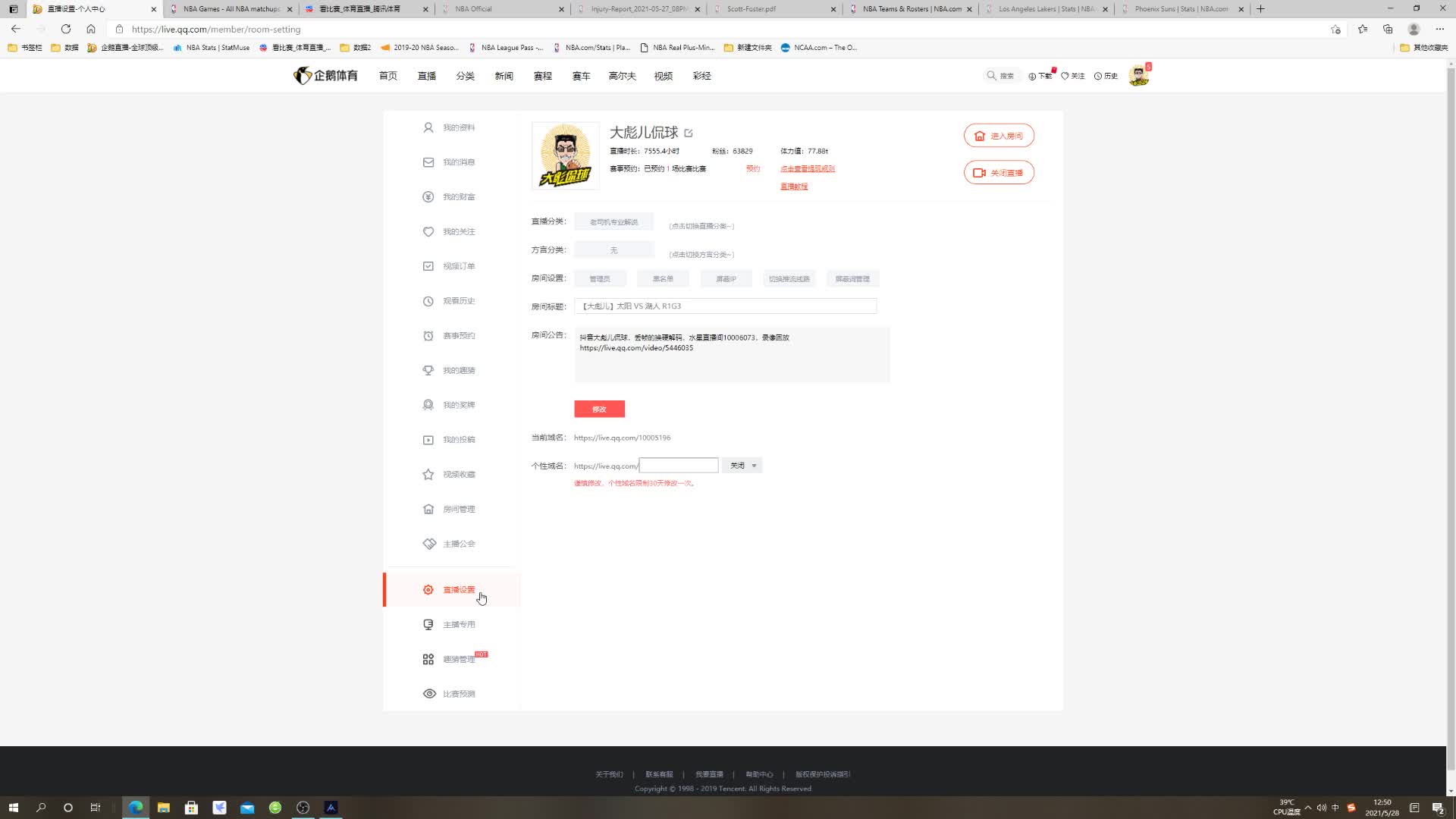Switch live category 老司机专业解说 selector
The image size is (1456, 819).
click(613, 222)
